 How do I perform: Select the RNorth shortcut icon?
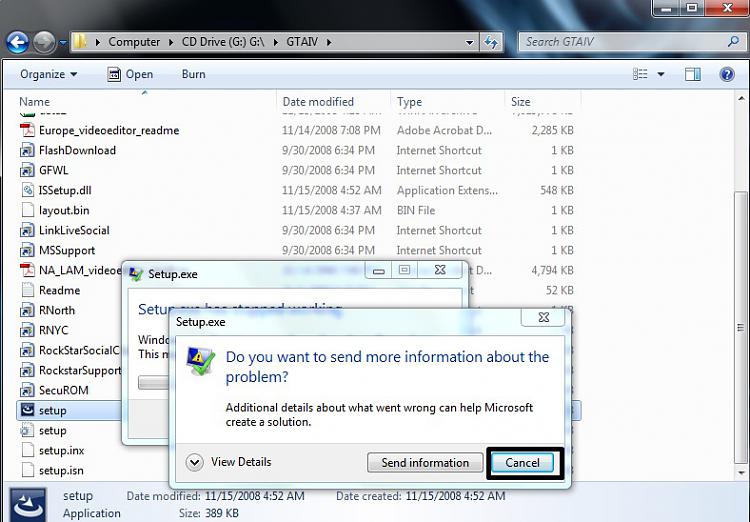28,310
